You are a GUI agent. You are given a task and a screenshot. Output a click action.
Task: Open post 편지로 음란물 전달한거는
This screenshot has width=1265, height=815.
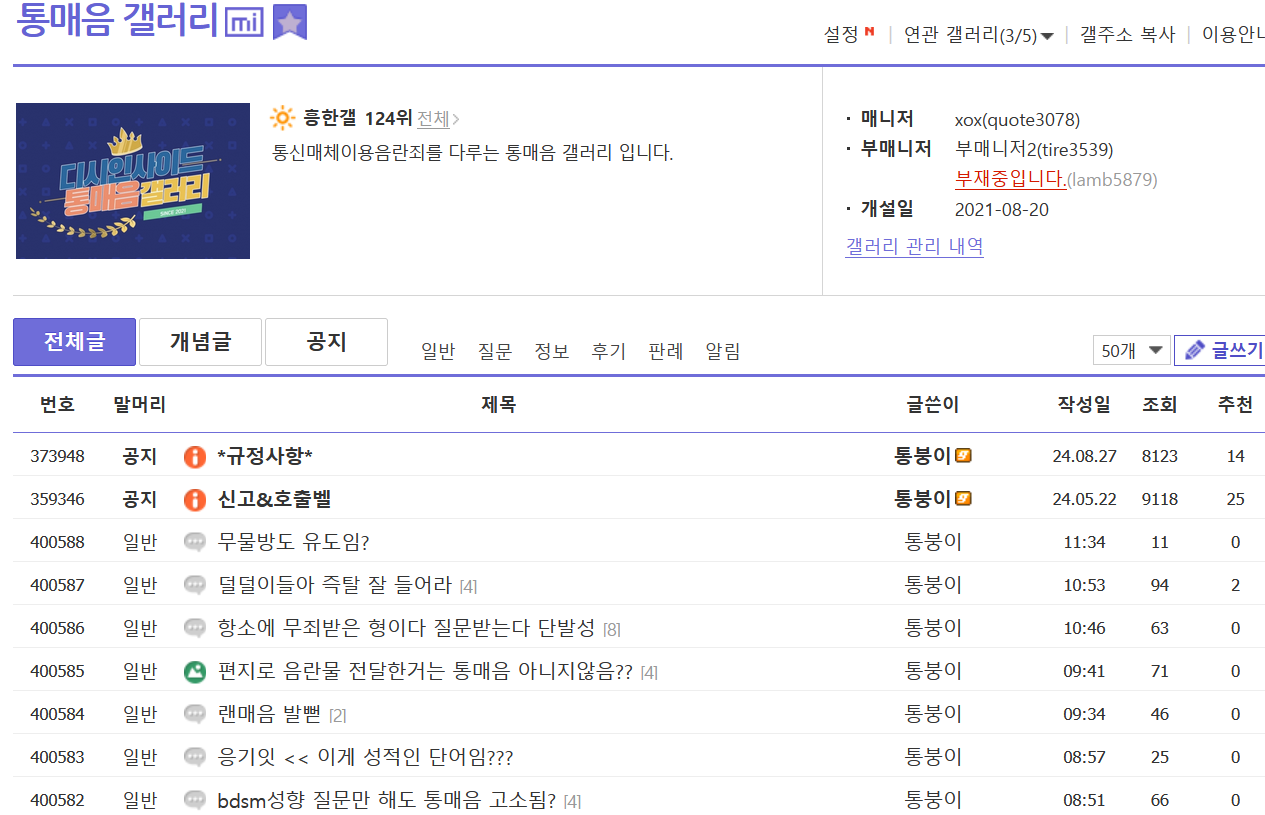point(425,671)
